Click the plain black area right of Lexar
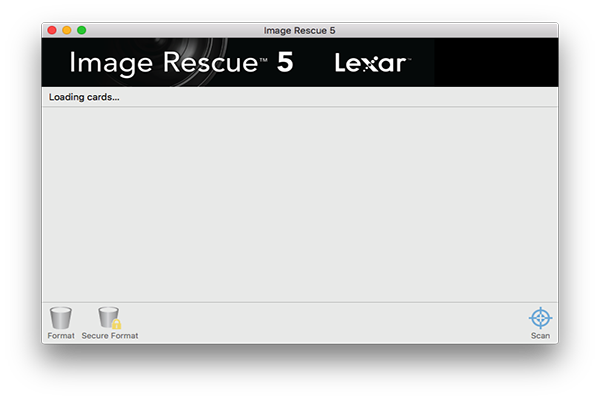 pos(496,62)
